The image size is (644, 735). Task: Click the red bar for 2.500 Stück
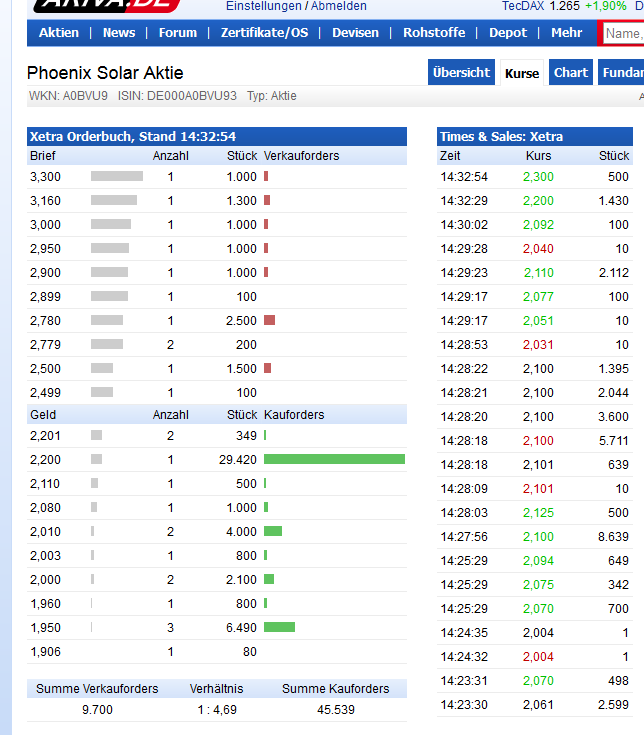click(269, 320)
